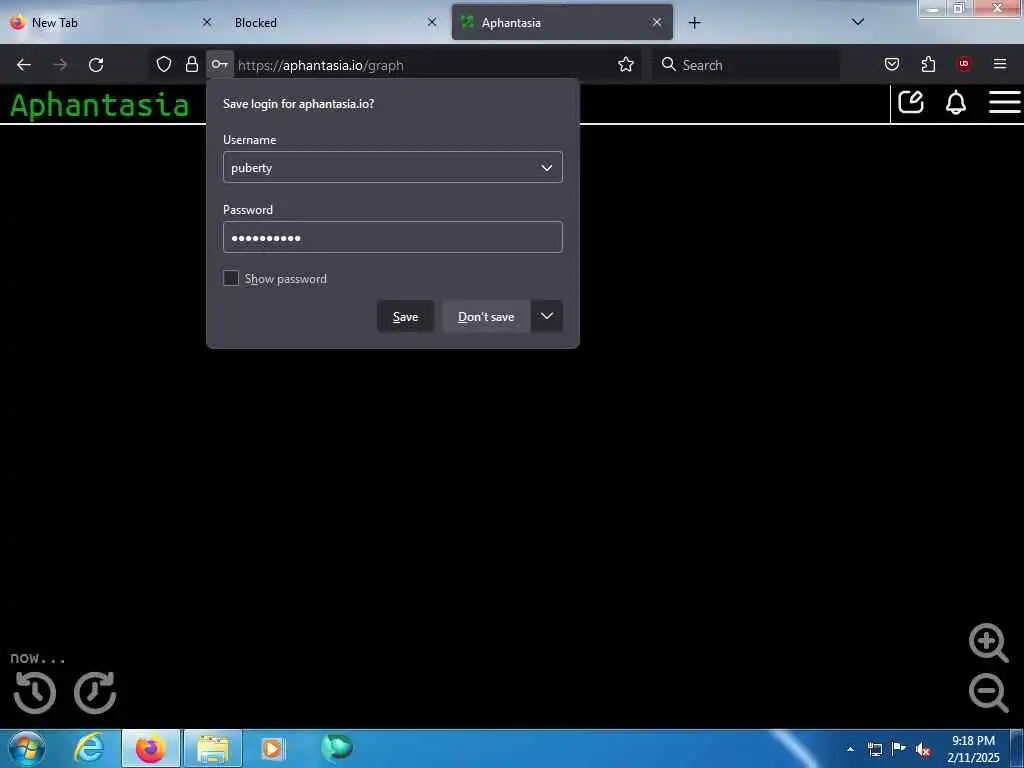
Task: Expand the arrow next to Don't save
Action: point(547,316)
